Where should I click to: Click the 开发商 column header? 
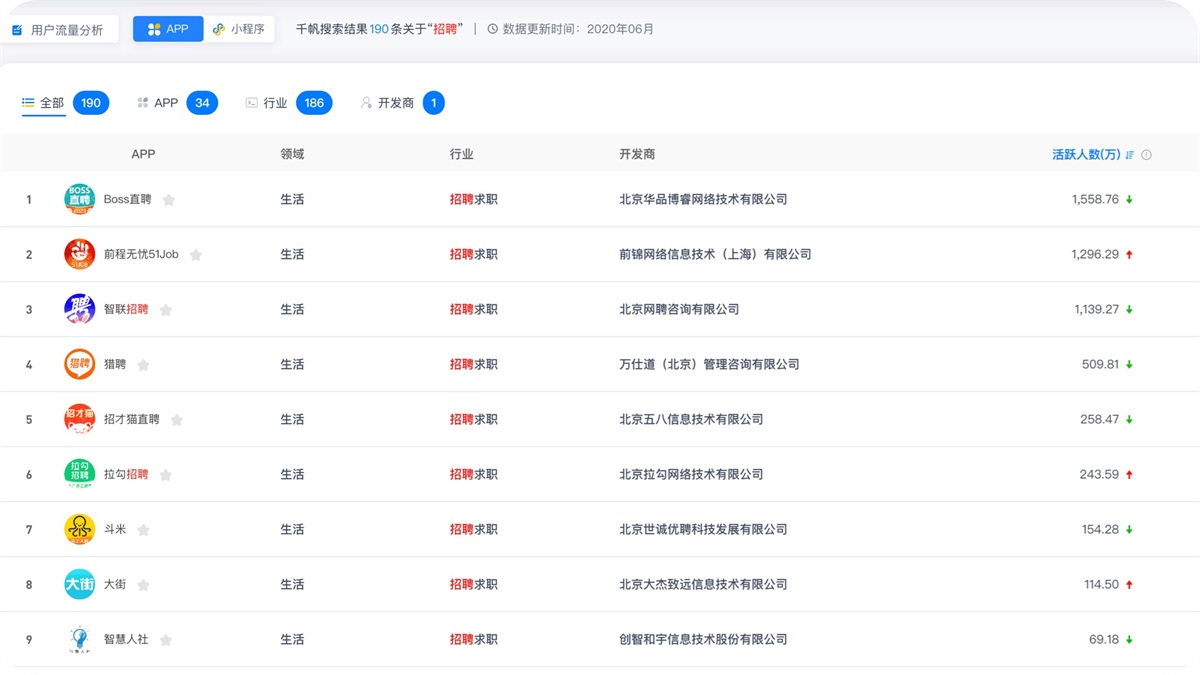(x=637, y=154)
